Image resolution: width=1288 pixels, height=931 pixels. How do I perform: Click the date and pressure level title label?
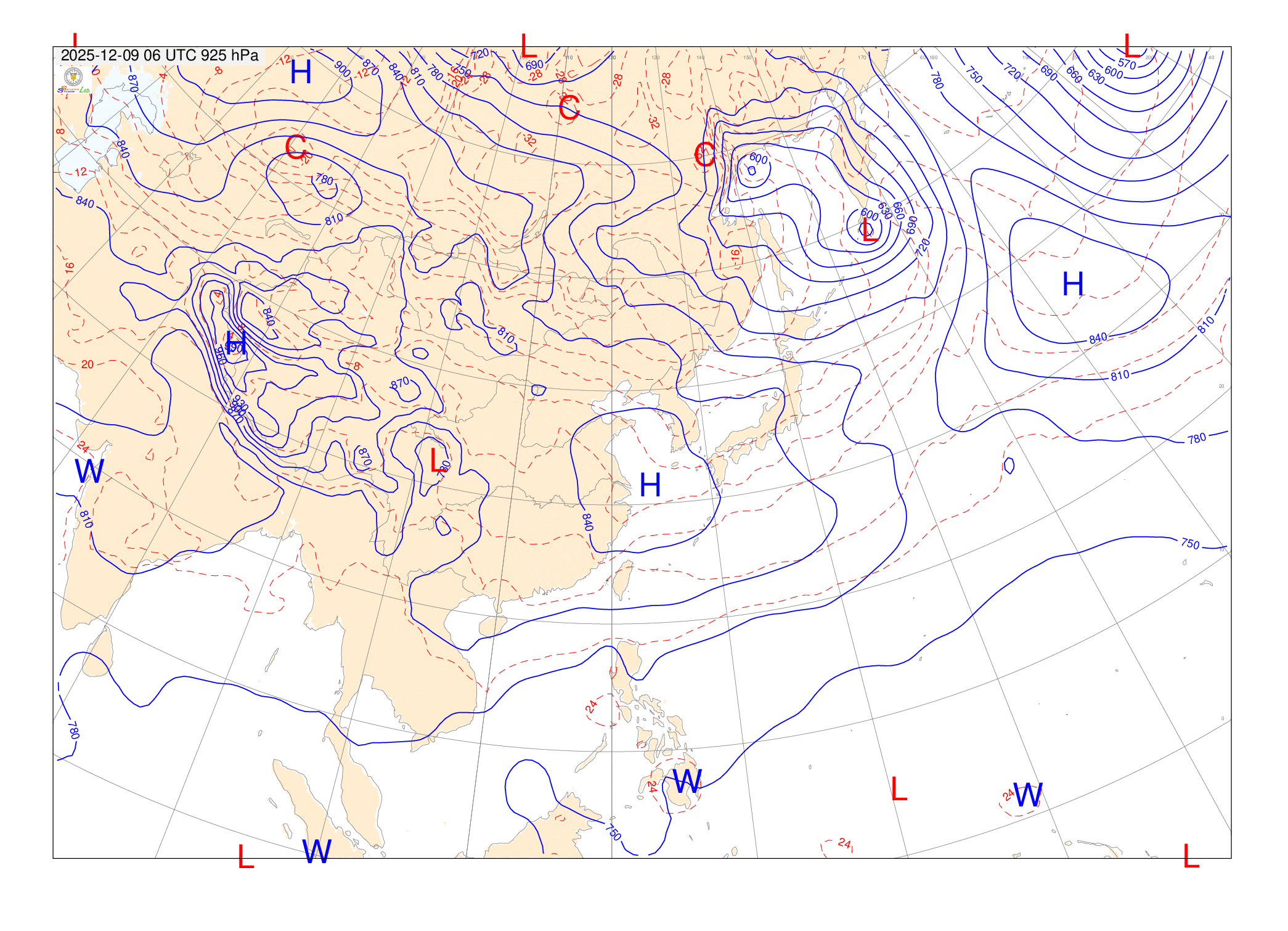[160, 55]
